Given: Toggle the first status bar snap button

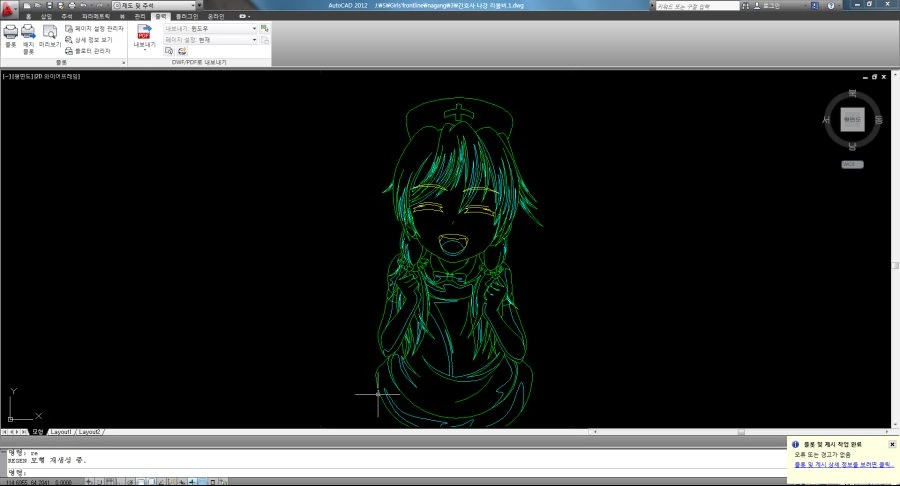Looking at the screenshot, I should (x=89, y=482).
